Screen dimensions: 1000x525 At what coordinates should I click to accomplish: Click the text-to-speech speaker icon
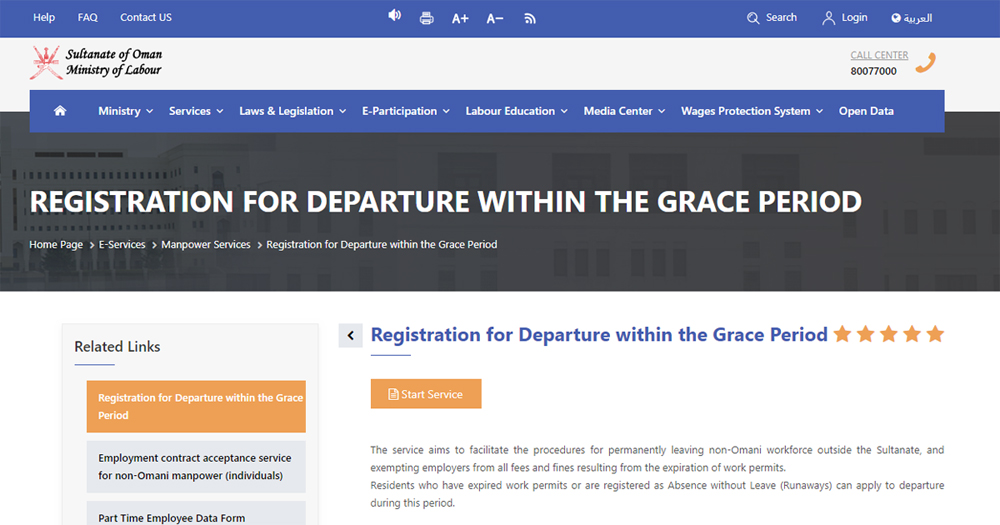pyautogui.click(x=395, y=15)
